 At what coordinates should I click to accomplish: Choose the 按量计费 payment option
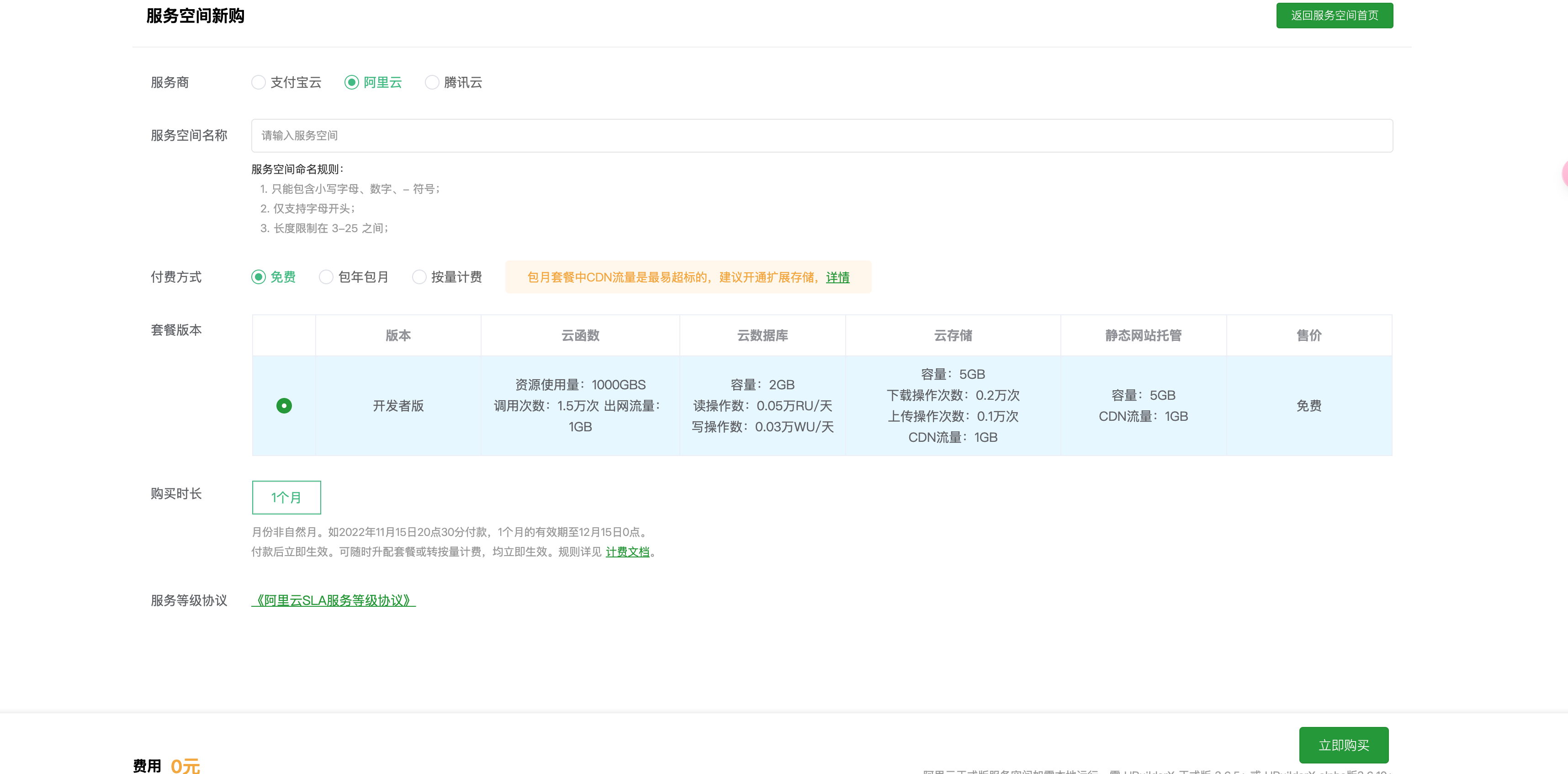click(x=419, y=277)
